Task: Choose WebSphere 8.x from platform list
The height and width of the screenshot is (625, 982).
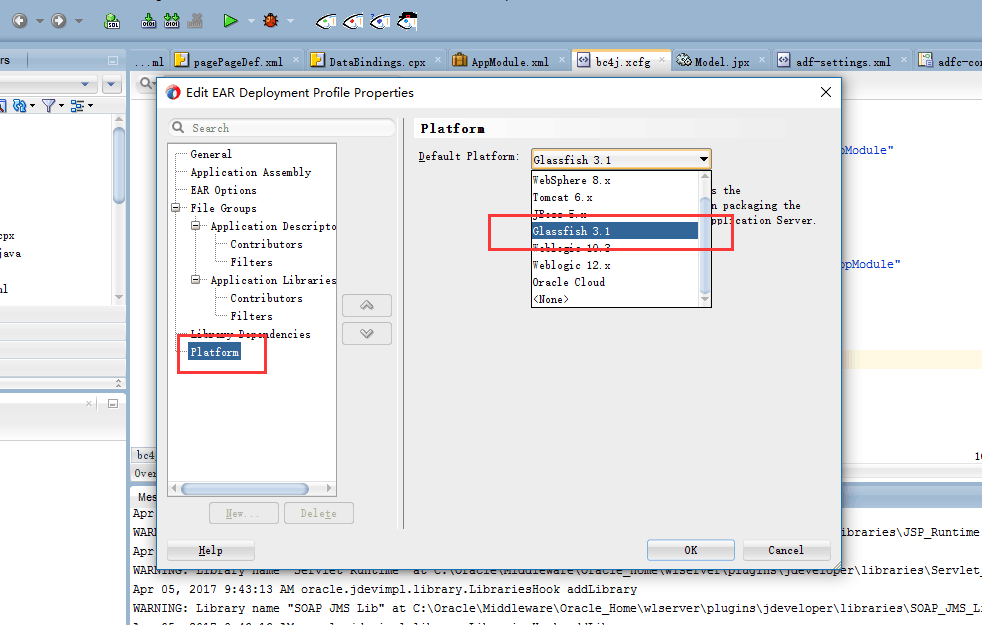Action: click(614, 180)
